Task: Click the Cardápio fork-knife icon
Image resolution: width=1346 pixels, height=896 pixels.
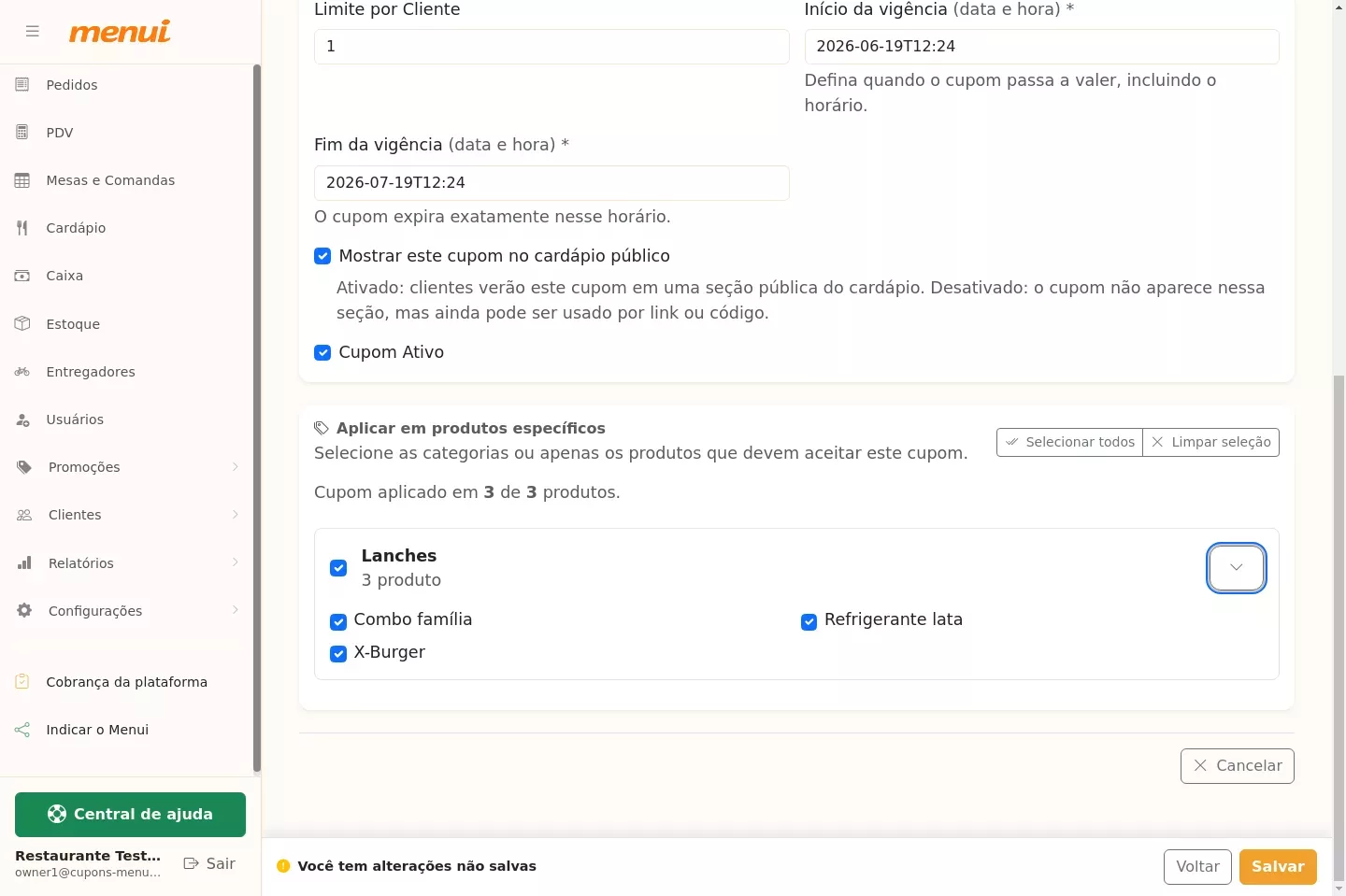Action: (x=22, y=228)
